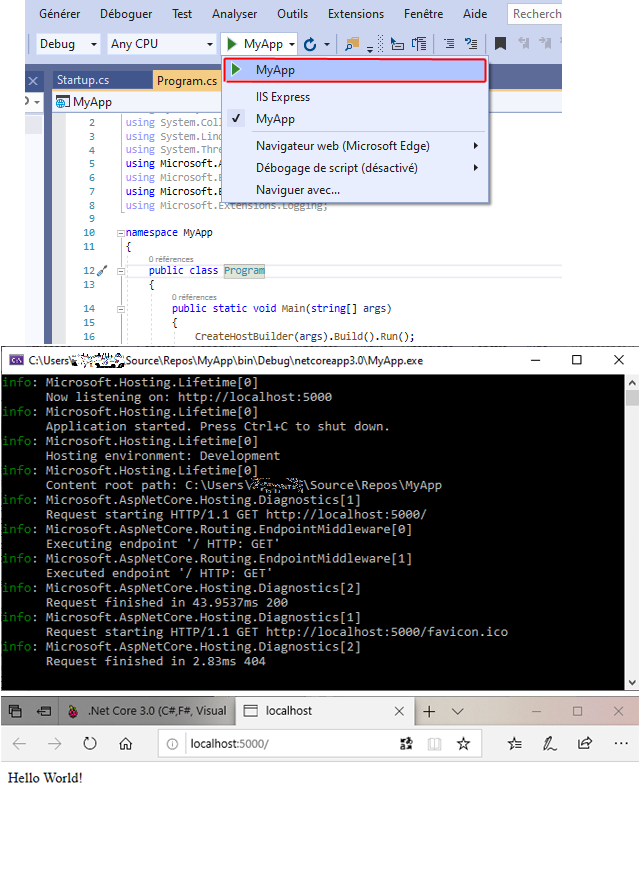
Task: Open the Any CPU platform dropdown
Action: pos(161,44)
